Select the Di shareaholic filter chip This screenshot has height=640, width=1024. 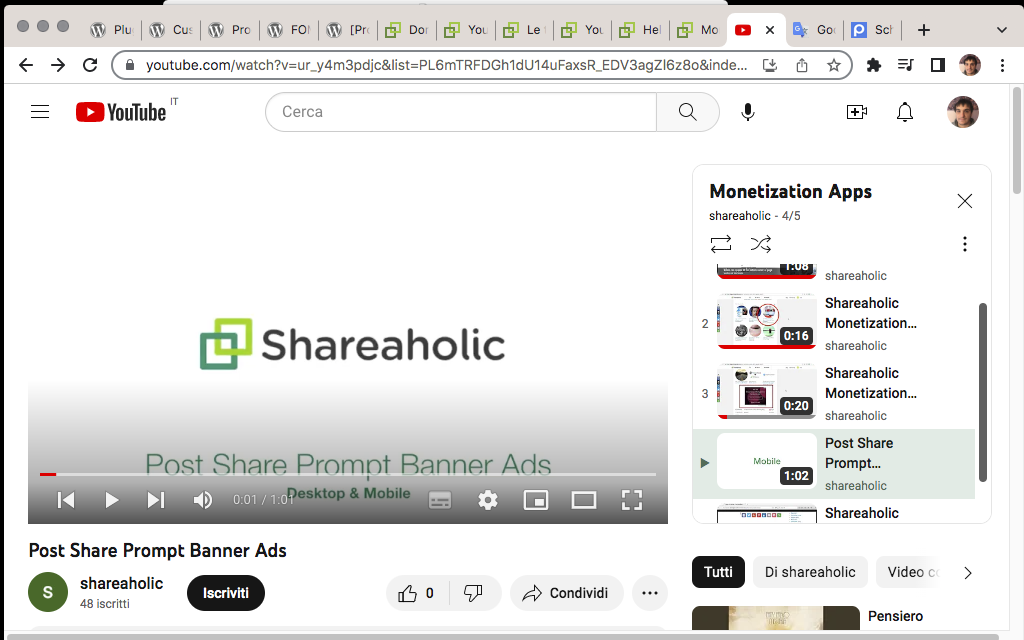tap(810, 572)
